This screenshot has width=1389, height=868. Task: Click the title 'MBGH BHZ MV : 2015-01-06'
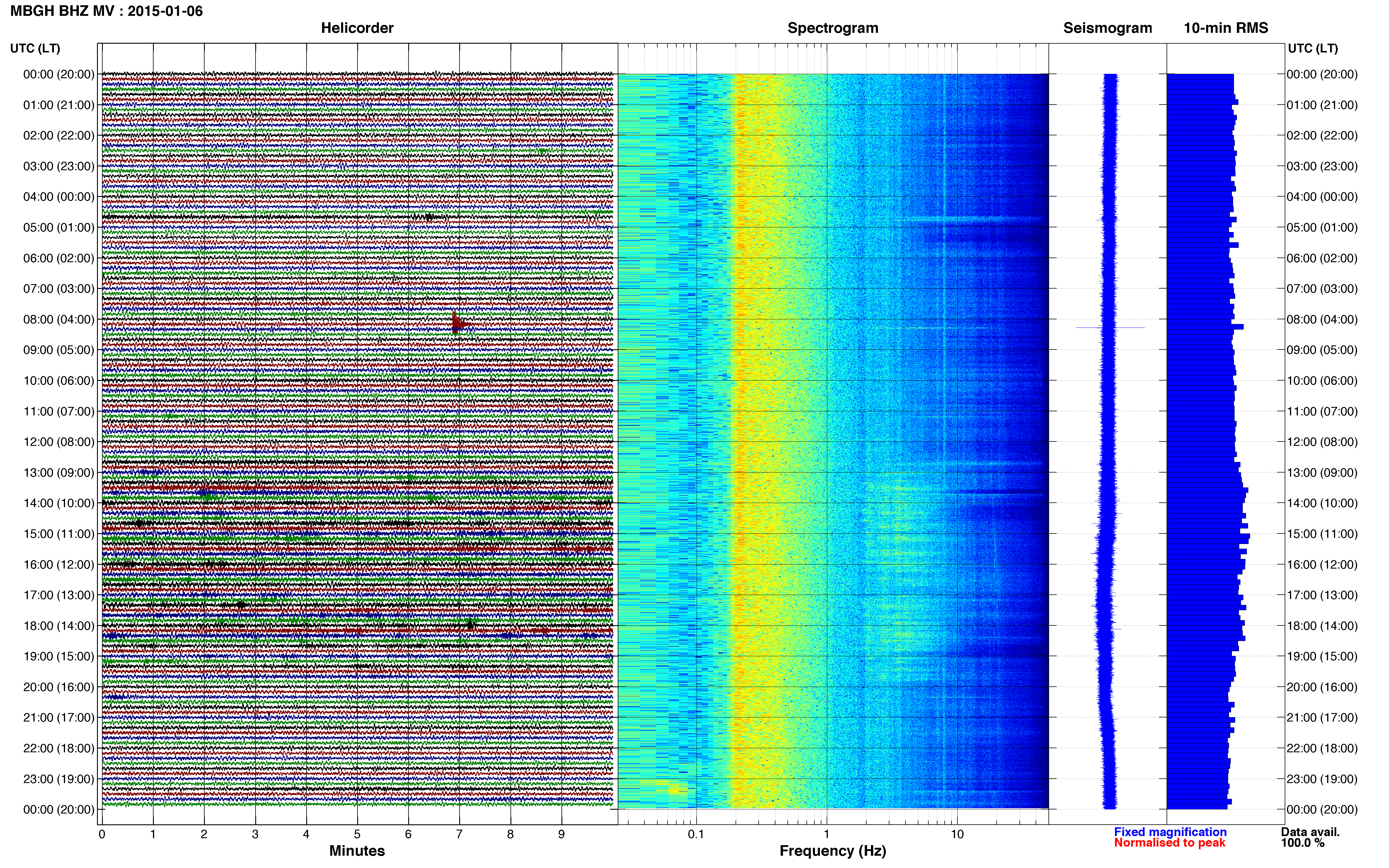coord(107,11)
